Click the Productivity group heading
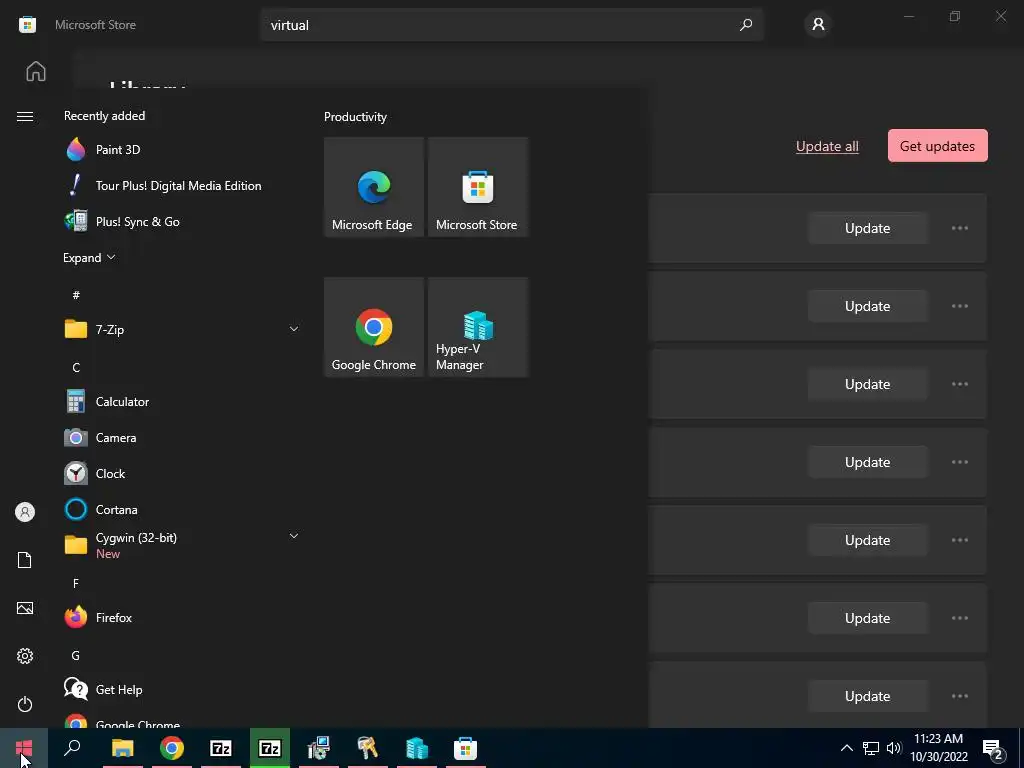 click(x=355, y=117)
